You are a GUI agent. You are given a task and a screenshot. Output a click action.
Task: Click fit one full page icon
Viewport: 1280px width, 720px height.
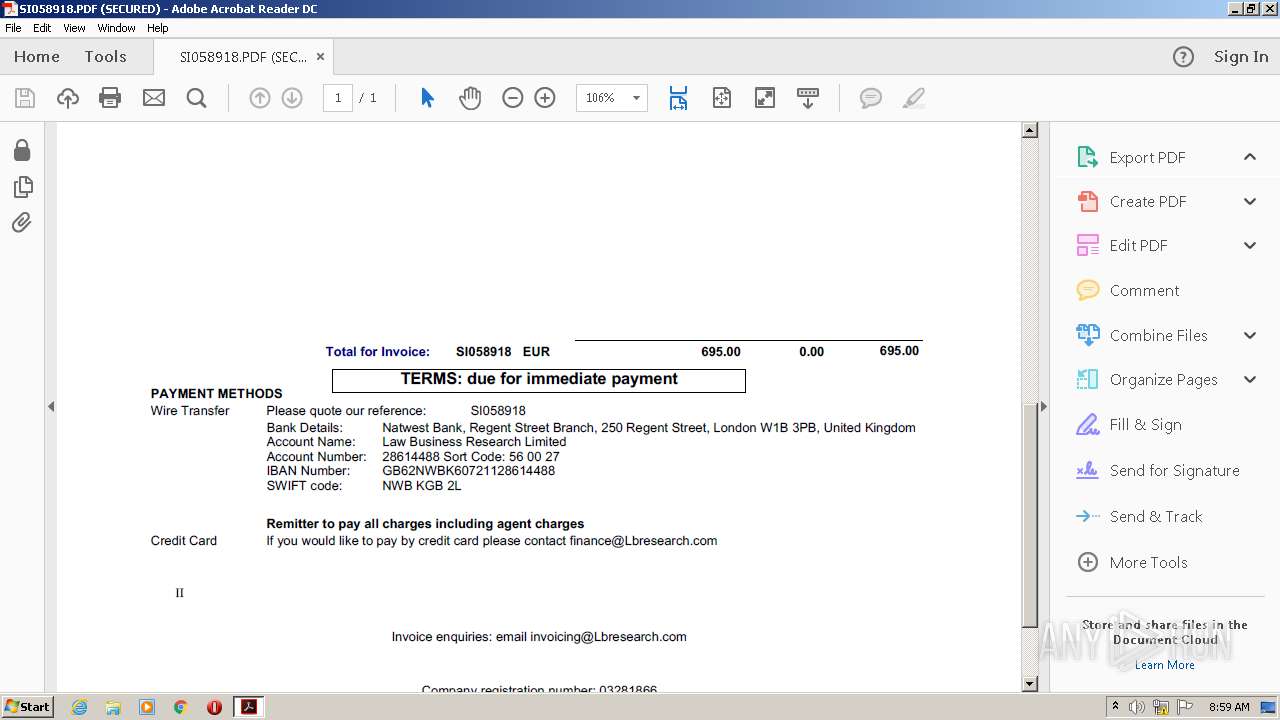[x=722, y=98]
